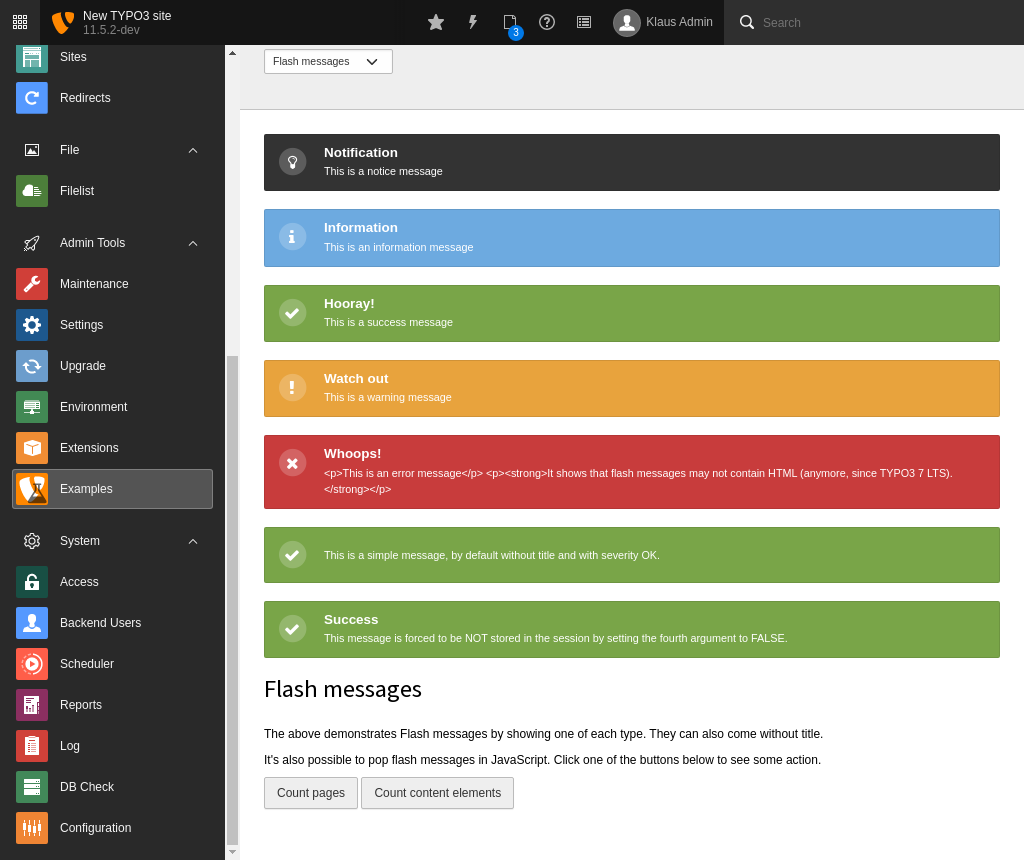
Task: Open the system information list icon
Action: [x=584, y=22]
